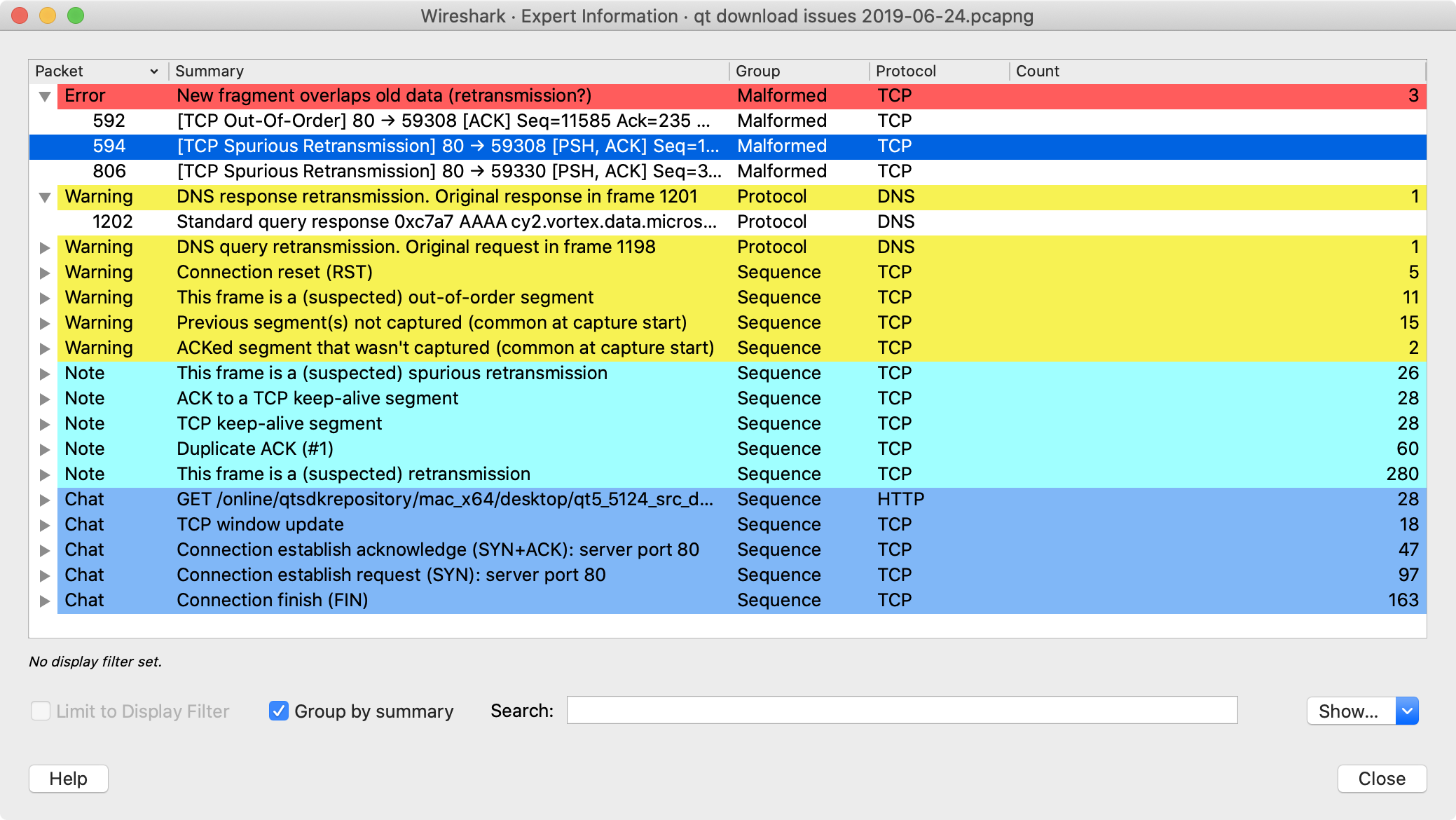
Task: Expand 'This frame is a (suspected) retransmission' note
Action: (x=44, y=474)
